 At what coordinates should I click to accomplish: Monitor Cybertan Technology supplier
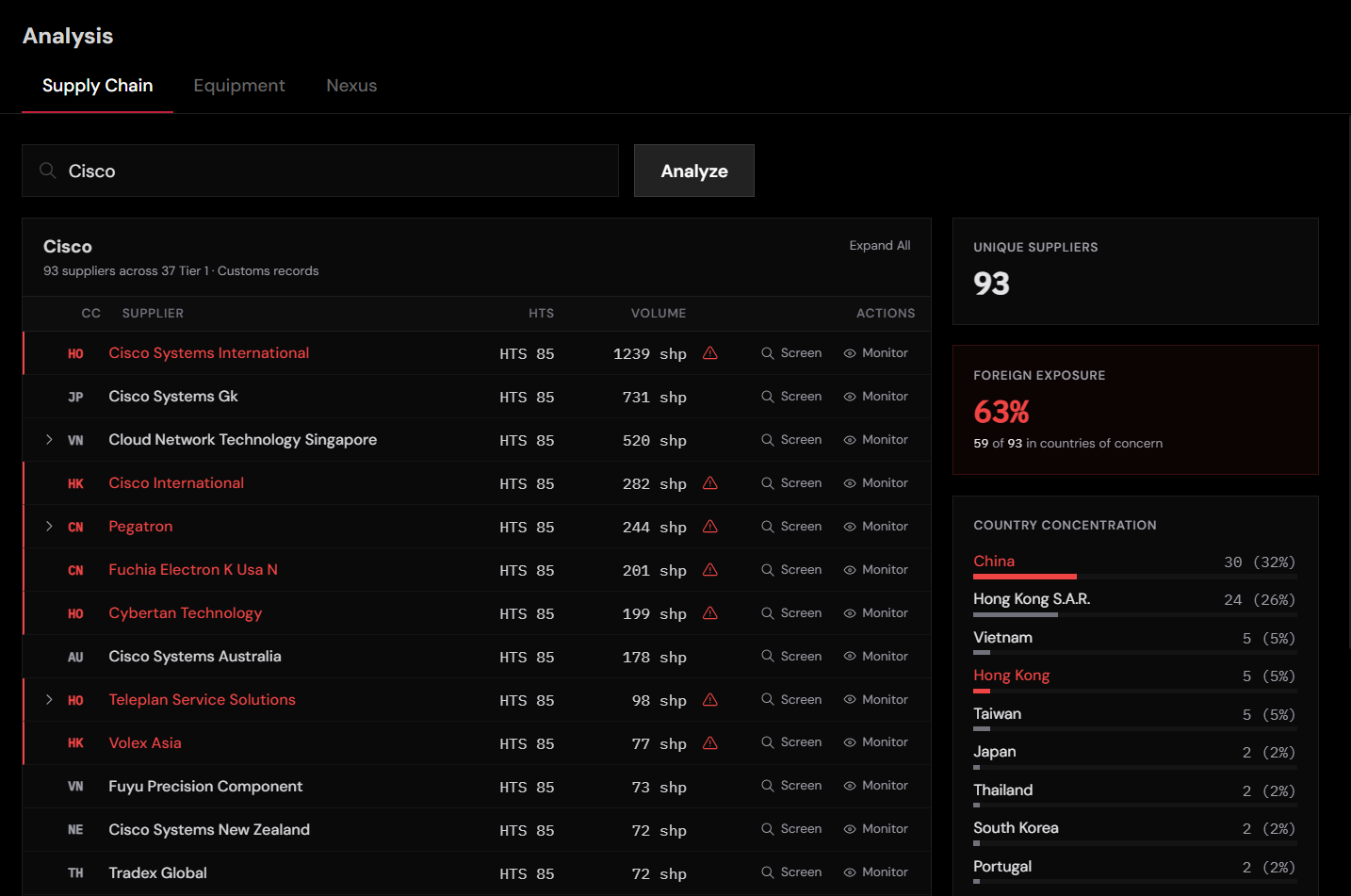876,613
